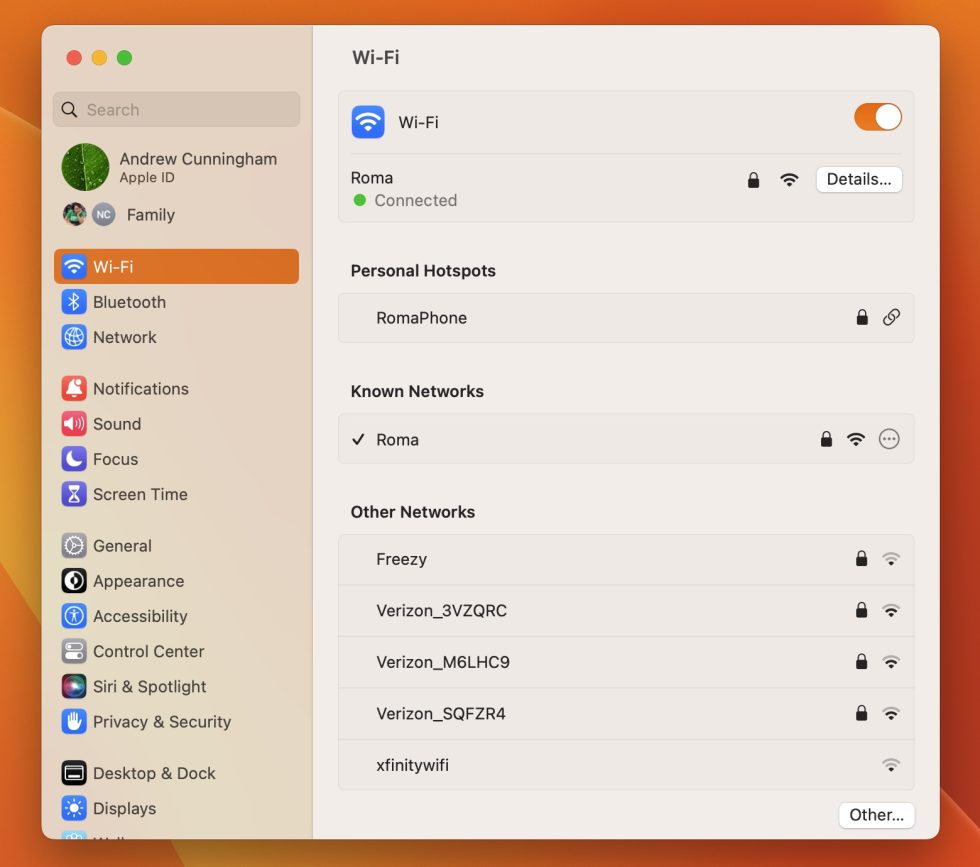Click the lock icon beside Freezy network
This screenshot has width=980, height=867.
(x=861, y=559)
